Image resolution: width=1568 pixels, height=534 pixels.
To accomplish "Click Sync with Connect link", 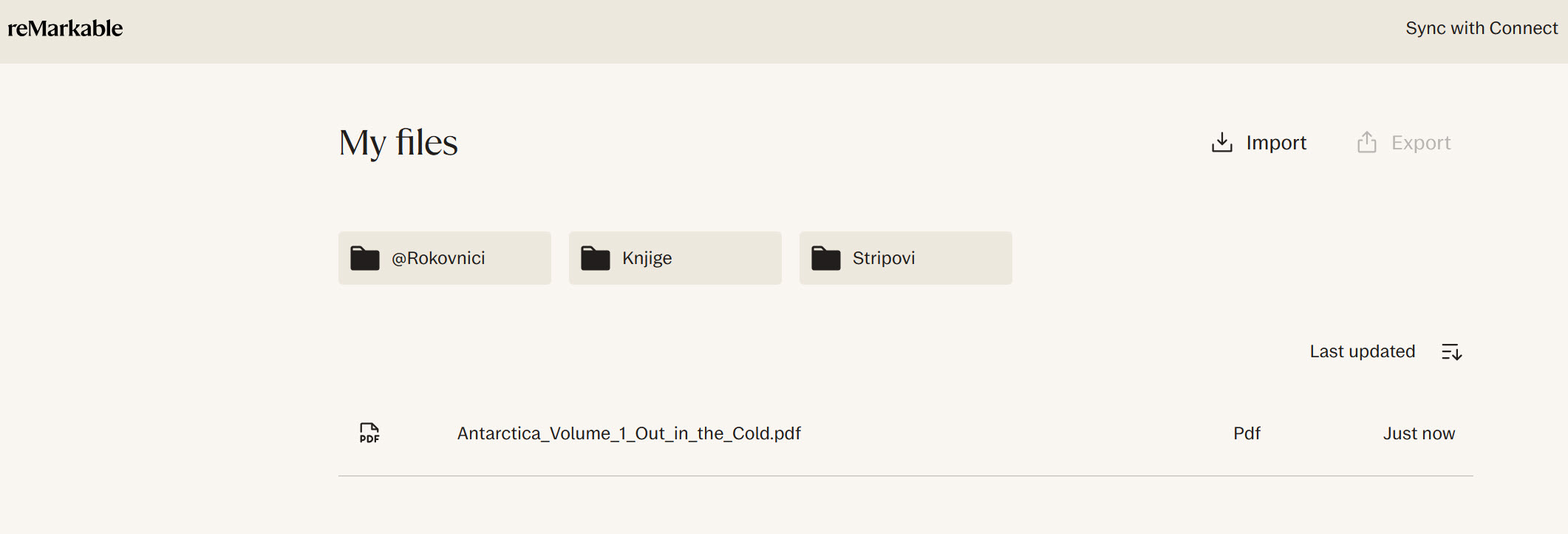I will (x=1482, y=28).
